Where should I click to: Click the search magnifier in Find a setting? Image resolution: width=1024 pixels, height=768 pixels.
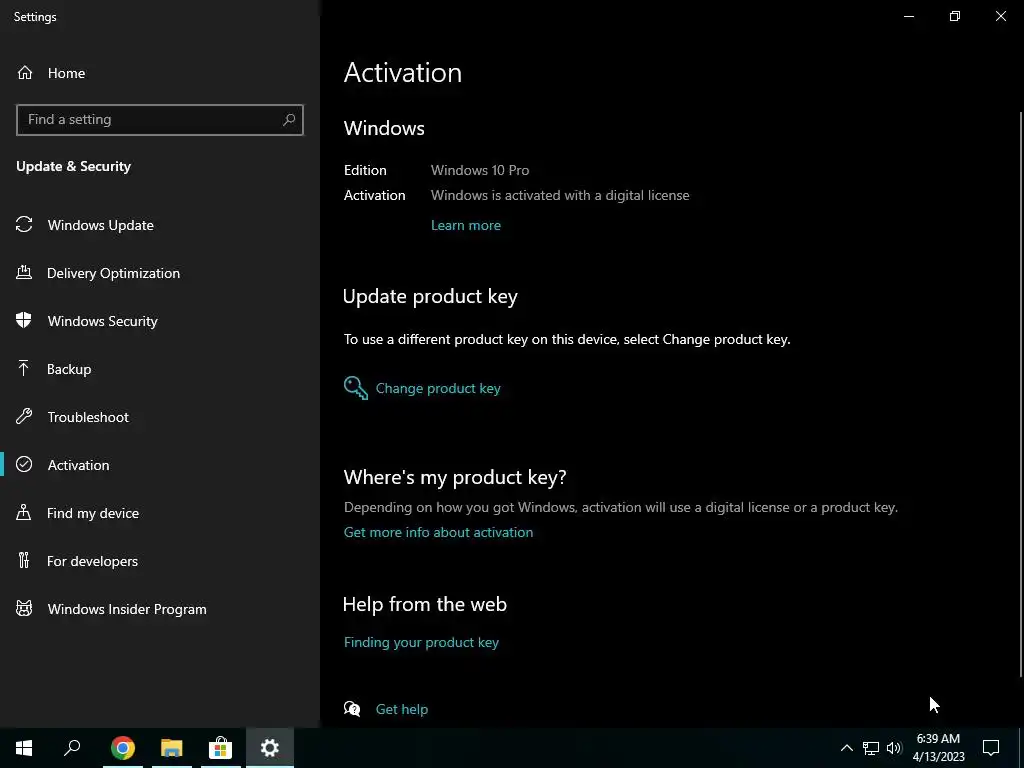tap(289, 120)
